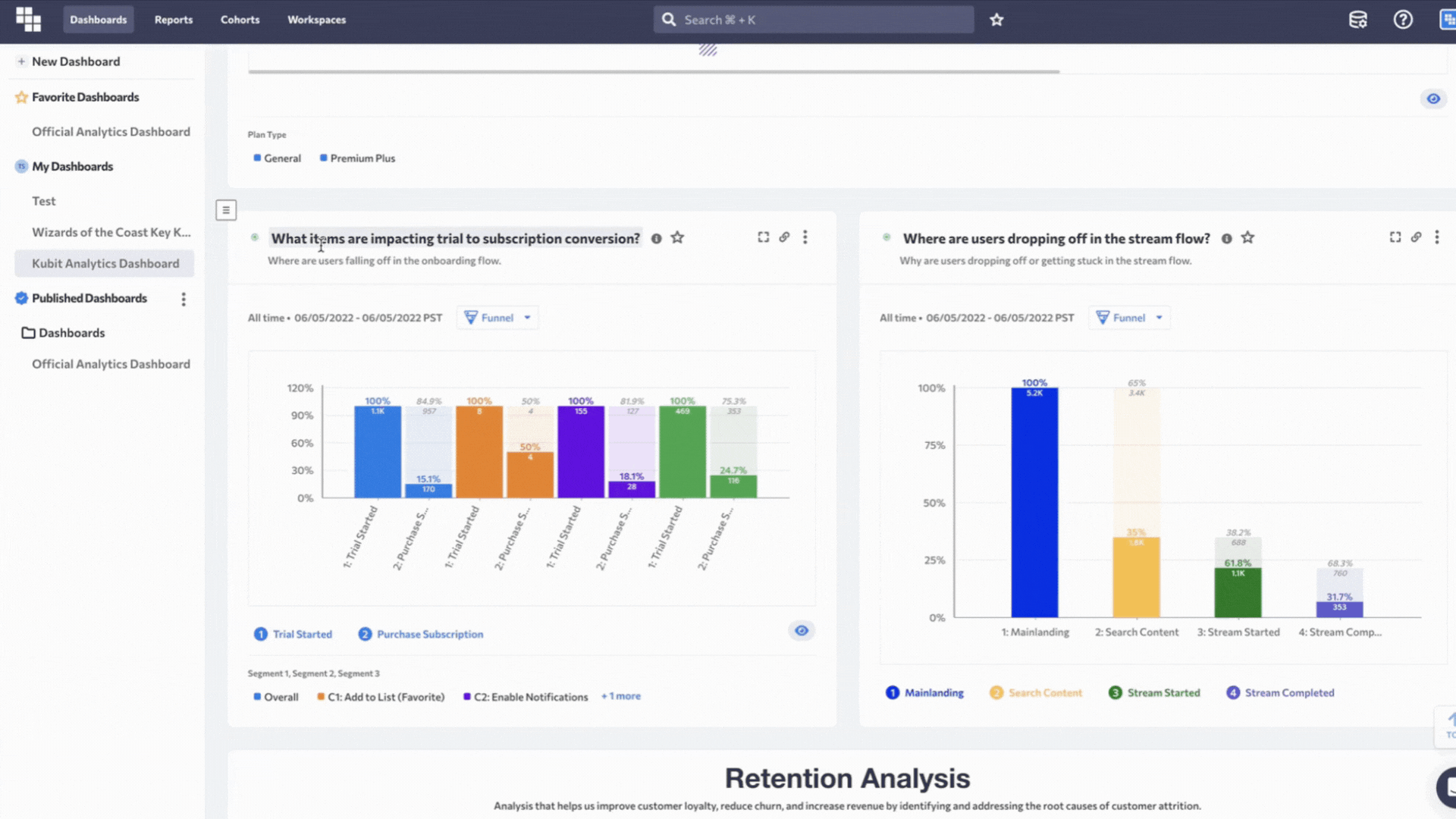Click the Published Dashboards verified badge
This screenshot has height=819, width=1456.
[21, 298]
